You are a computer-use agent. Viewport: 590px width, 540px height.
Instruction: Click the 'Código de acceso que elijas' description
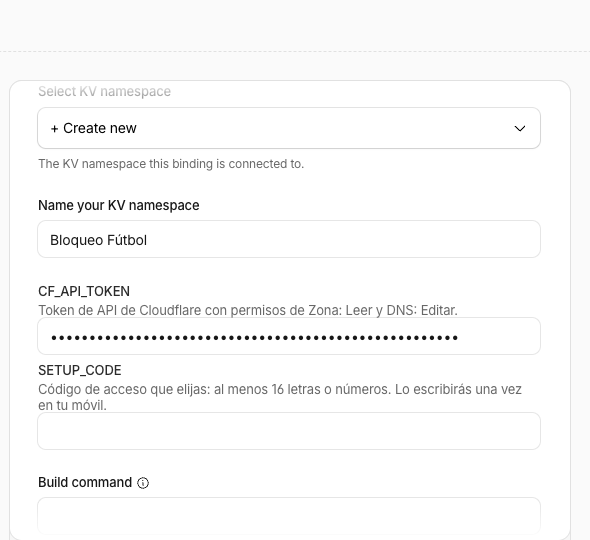tap(280, 397)
